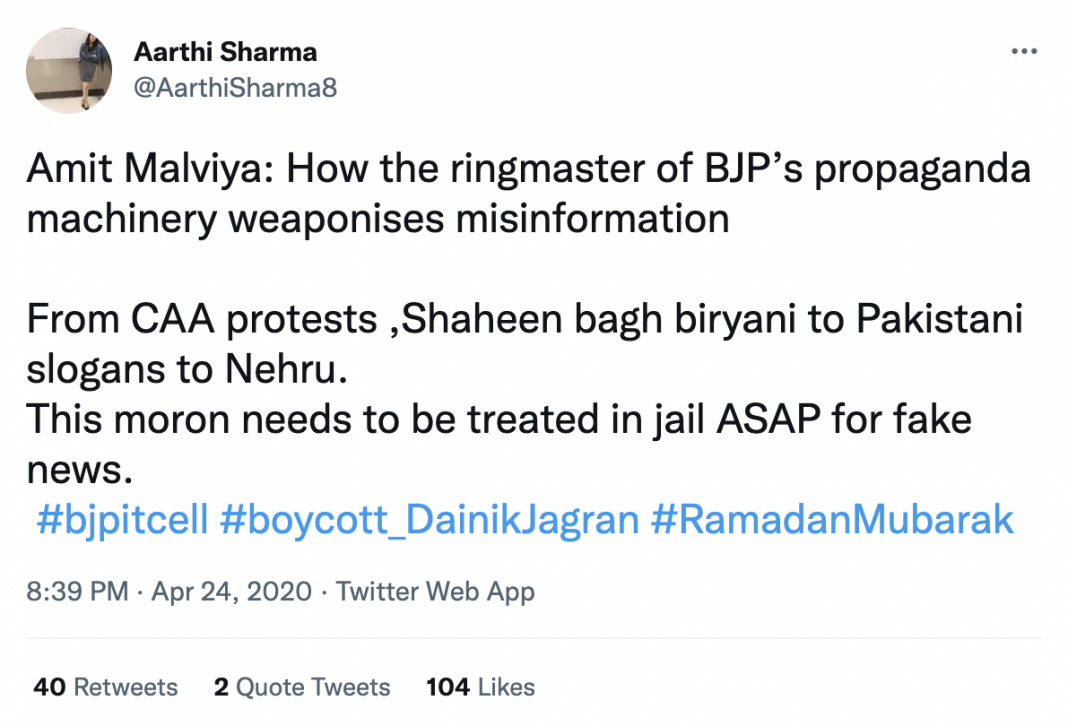Open the more options ellipsis menu
Screen dimensions: 1068x726
(1023, 52)
